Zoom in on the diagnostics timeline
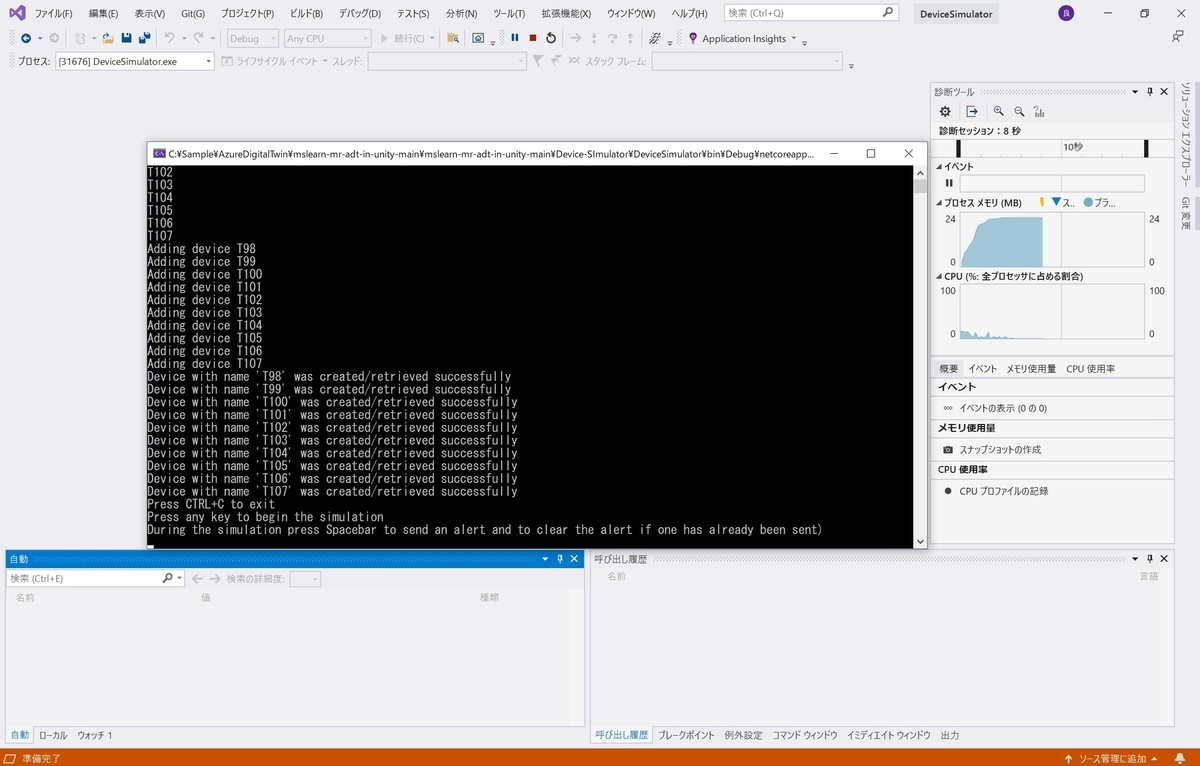 tap(998, 111)
